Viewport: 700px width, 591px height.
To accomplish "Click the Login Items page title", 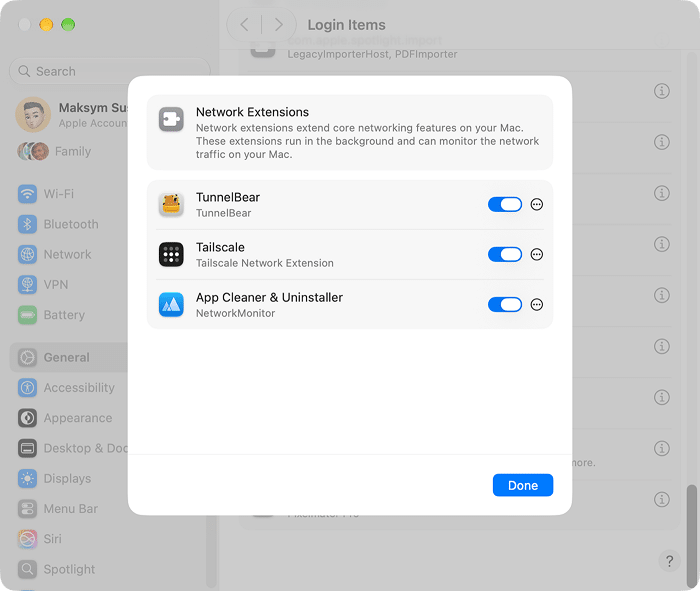I will (346, 25).
